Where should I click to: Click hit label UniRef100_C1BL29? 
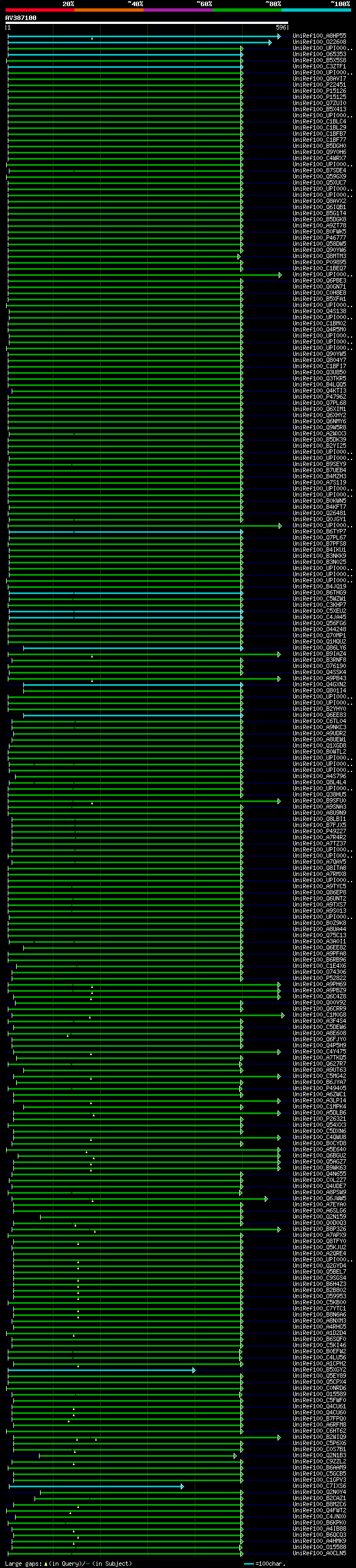[x=319, y=128]
